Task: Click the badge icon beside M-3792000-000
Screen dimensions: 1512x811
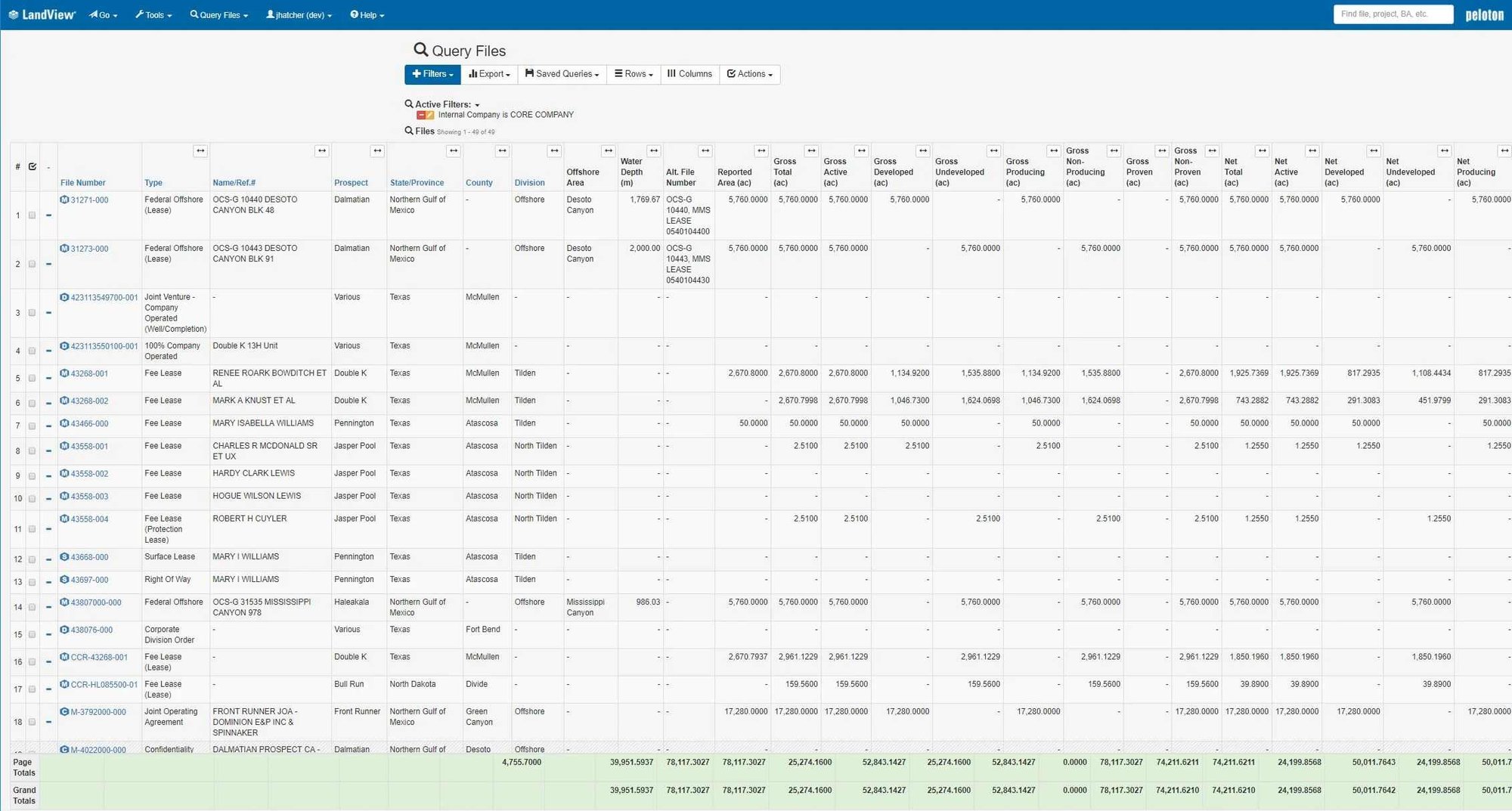Action: (x=64, y=711)
